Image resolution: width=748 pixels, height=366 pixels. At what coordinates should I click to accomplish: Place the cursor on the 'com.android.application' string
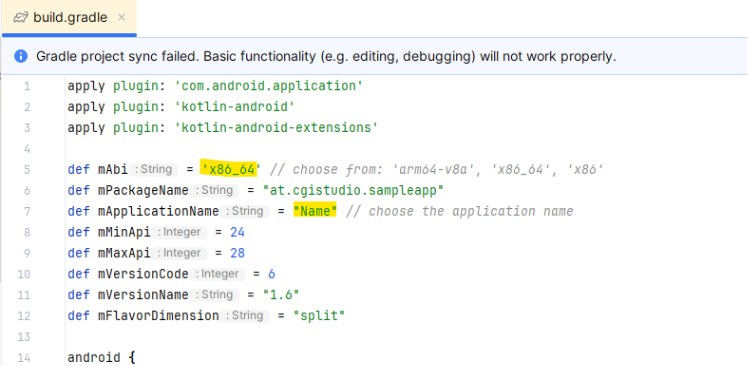pos(269,86)
